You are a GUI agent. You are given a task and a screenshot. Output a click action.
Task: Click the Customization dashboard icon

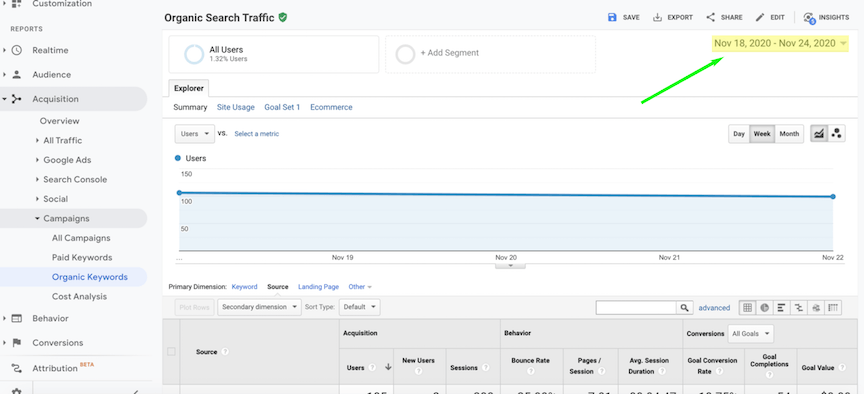coord(16,3)
